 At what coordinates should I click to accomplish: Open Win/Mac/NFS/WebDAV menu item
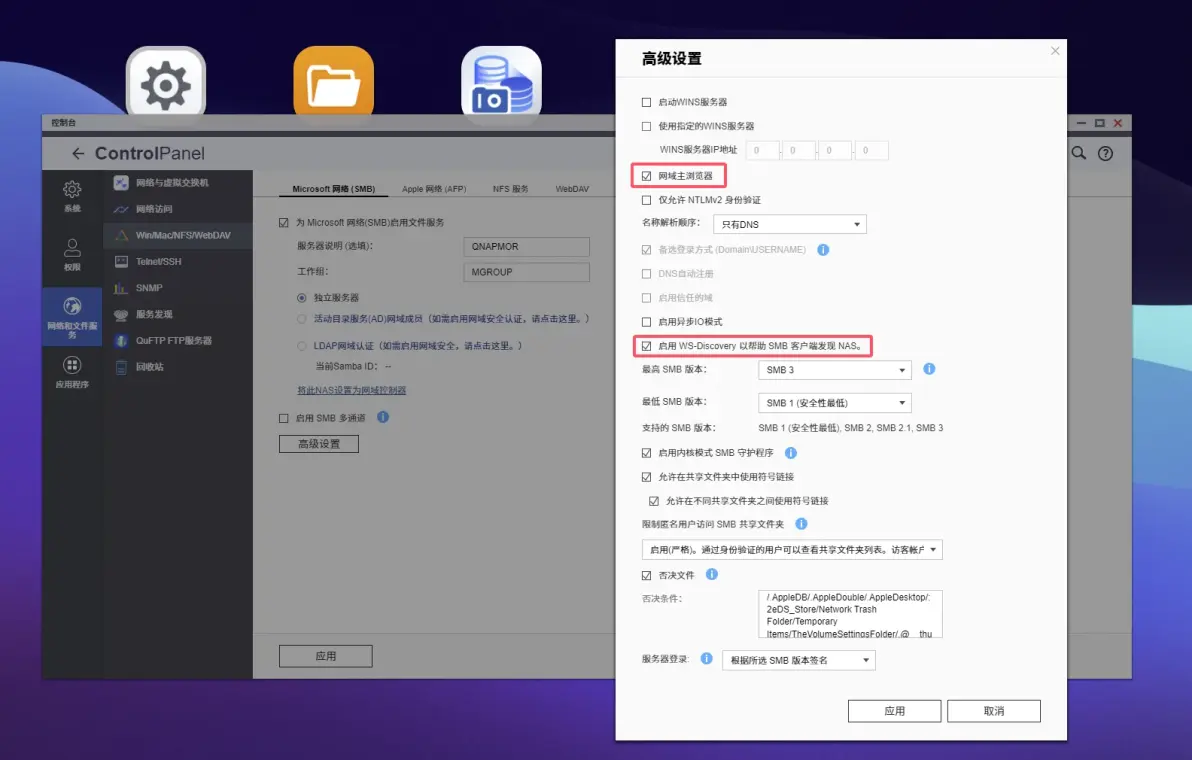coord(178,236)
